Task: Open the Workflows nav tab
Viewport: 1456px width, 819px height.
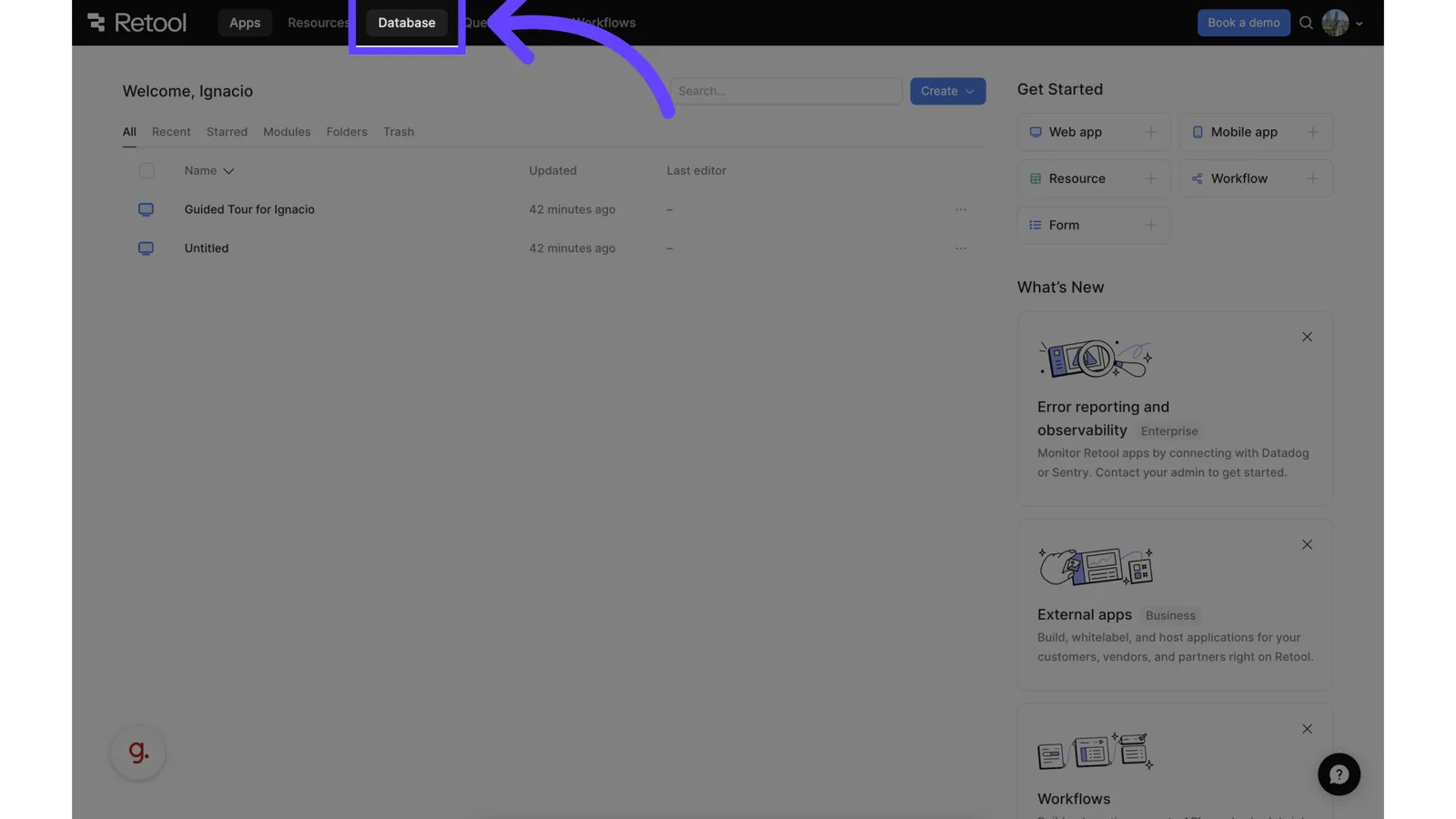Action: point(604,23)
